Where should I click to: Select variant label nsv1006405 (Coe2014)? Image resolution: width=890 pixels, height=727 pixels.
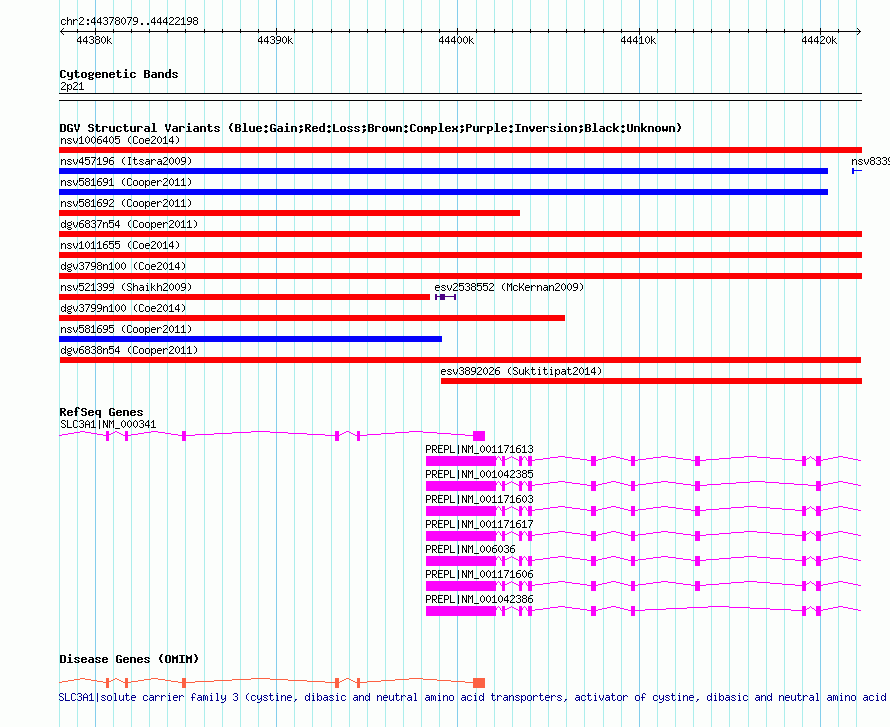(120, 140)
